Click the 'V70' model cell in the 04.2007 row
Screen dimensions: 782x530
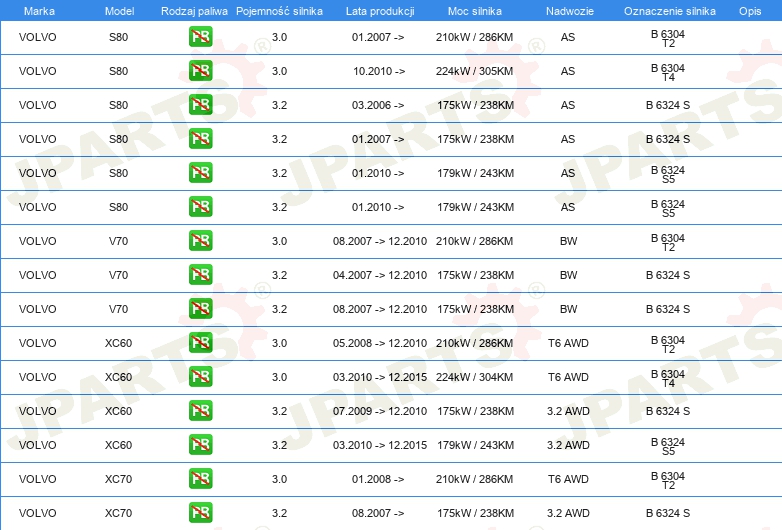tap(118, 275)
